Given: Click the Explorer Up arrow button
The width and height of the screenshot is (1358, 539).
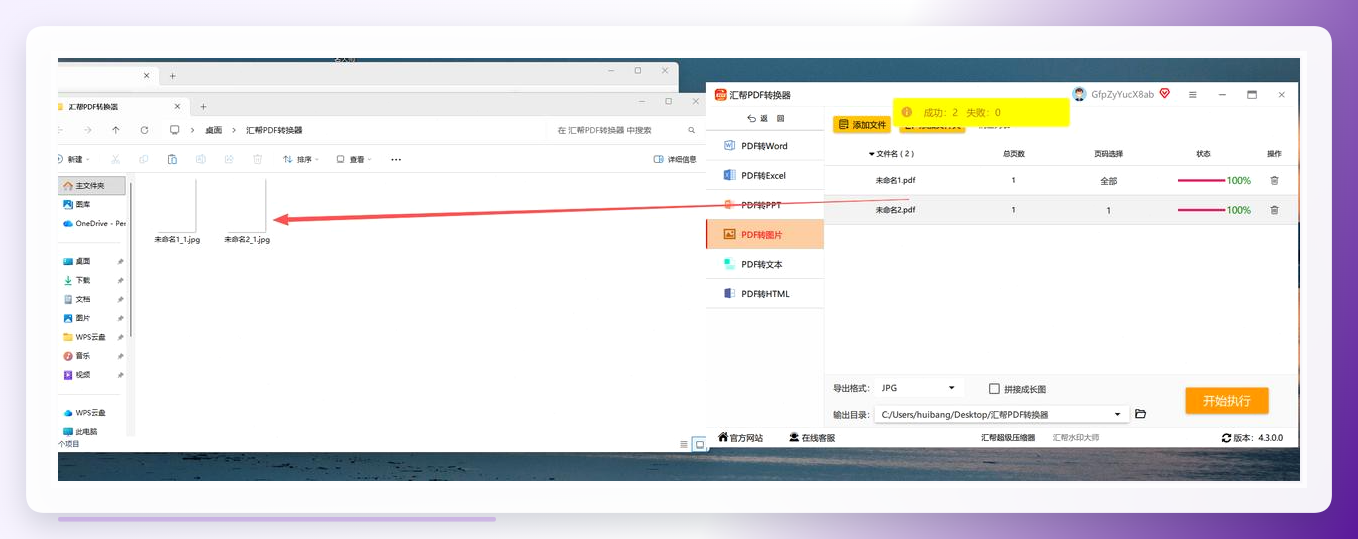Looking at the screenshot, I should click(x=116, y=130).
